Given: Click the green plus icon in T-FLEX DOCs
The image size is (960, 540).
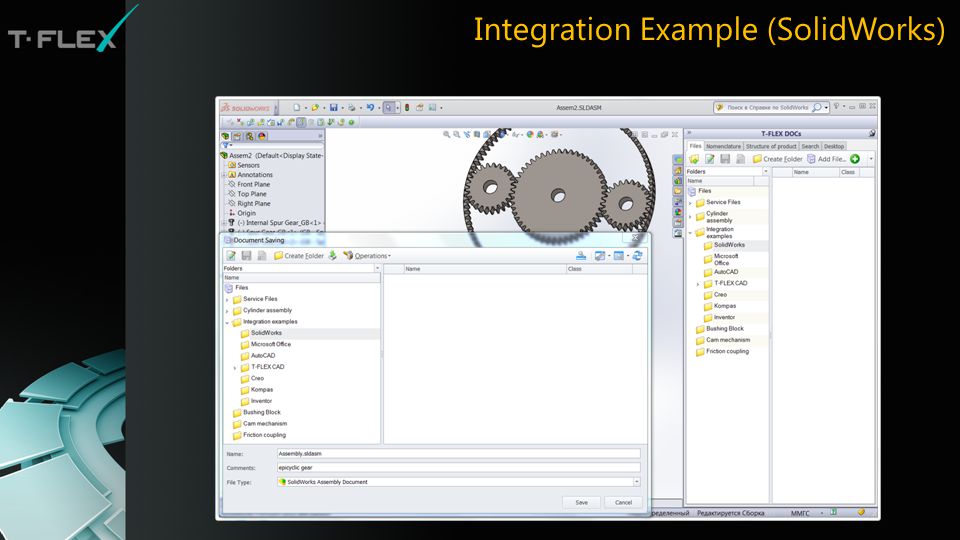Looking at the screenshot, I should coord(855,159).
